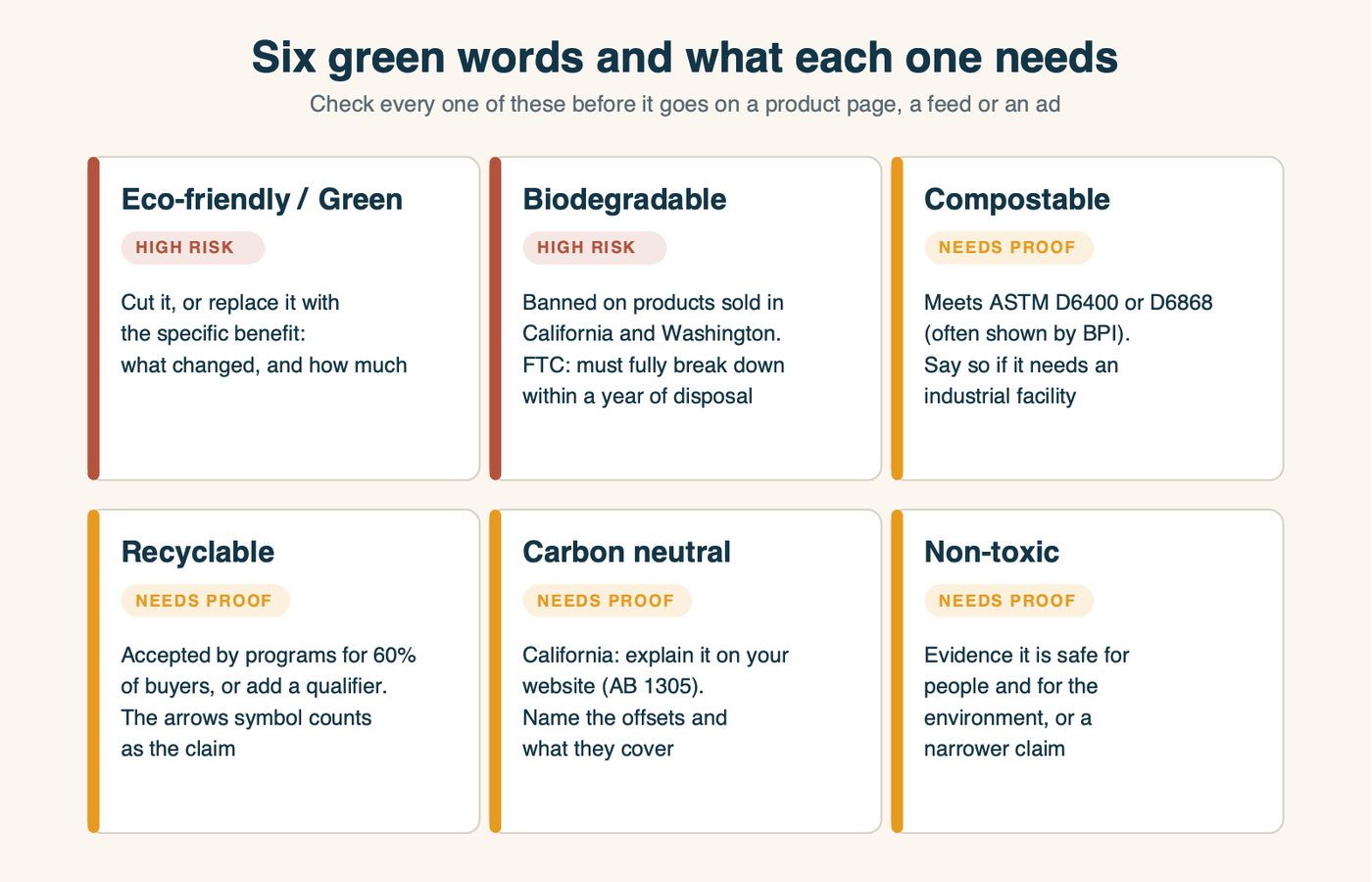This screenshot has width=1372, height=882.
Task: Click the NEEDS PROOF badge under Non-toxic
Action: (x=1009, y=601)
